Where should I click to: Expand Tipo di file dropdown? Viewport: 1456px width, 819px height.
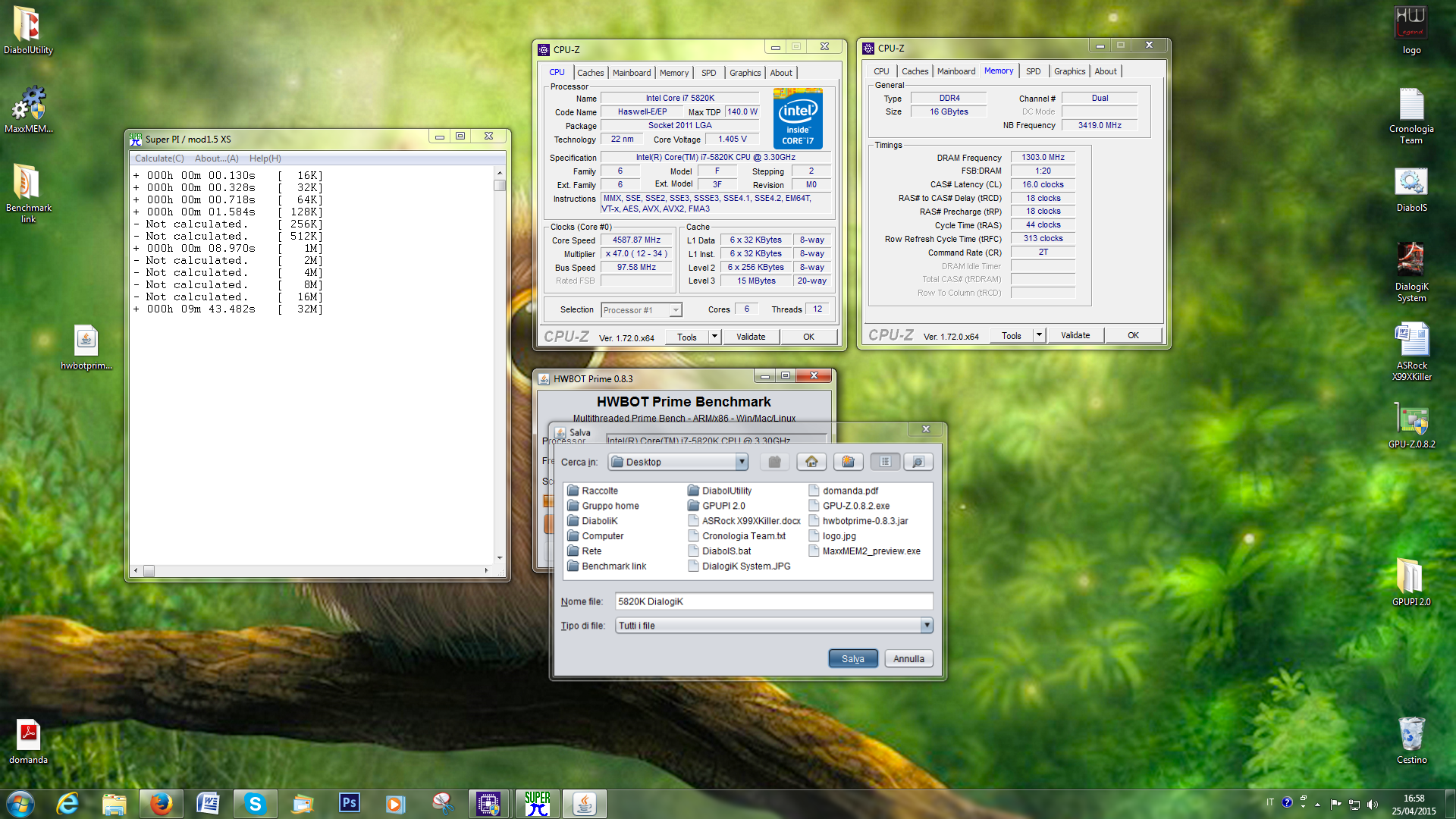(x=926, y=626)
